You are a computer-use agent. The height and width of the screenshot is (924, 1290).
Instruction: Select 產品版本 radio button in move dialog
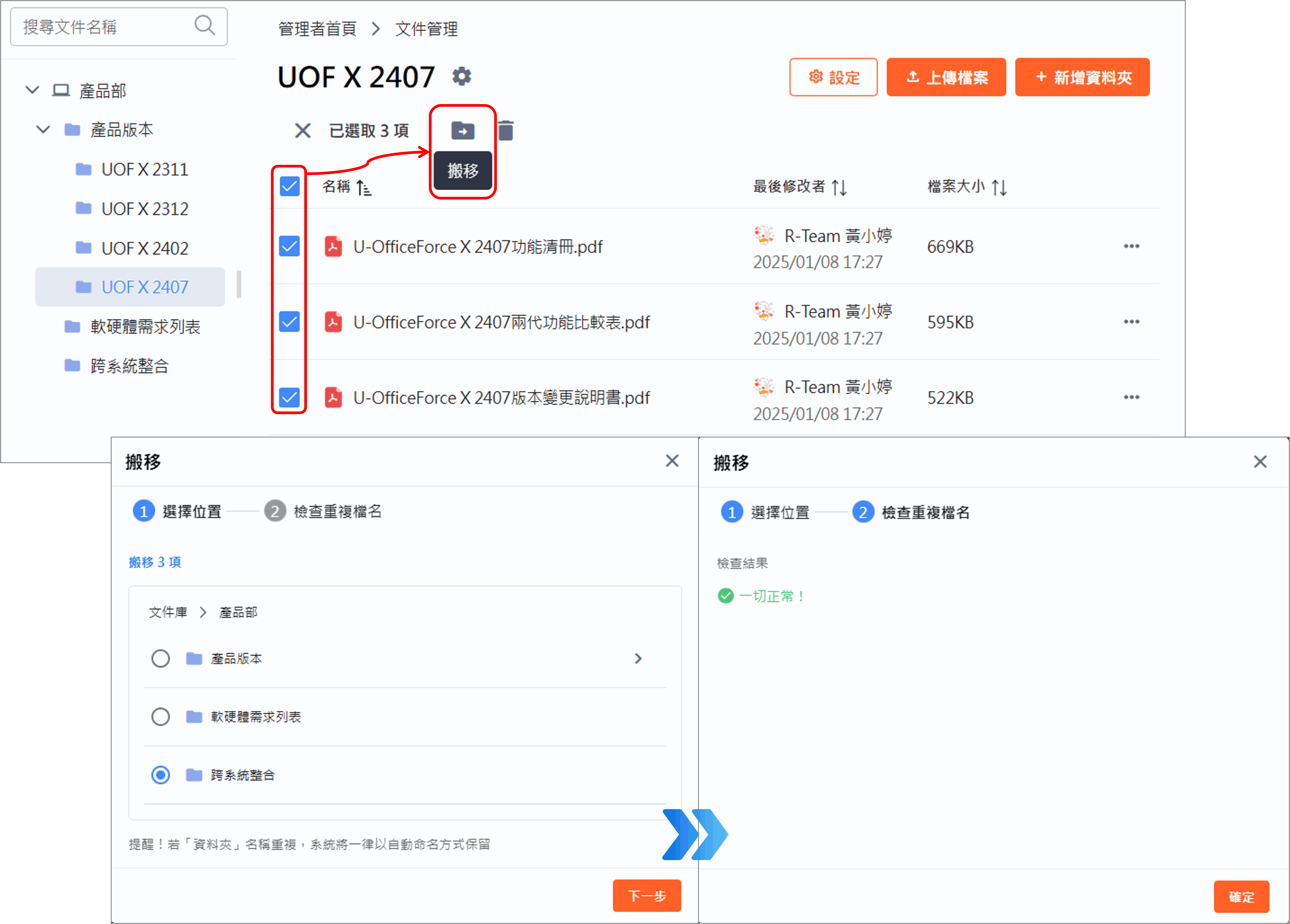pyautogui.click(x=160, y=659)
